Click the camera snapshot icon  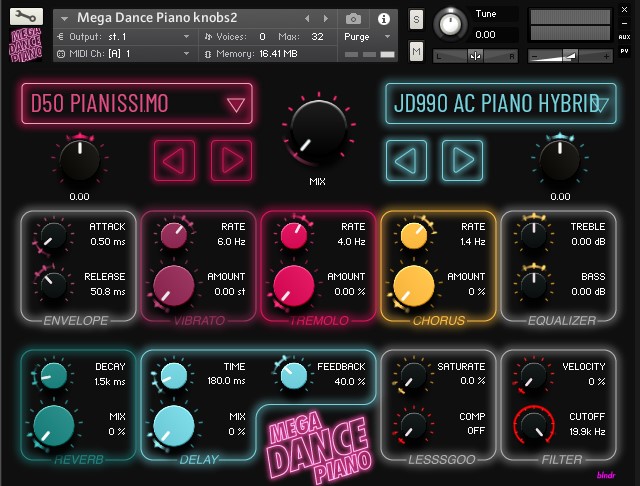[353, 19]
